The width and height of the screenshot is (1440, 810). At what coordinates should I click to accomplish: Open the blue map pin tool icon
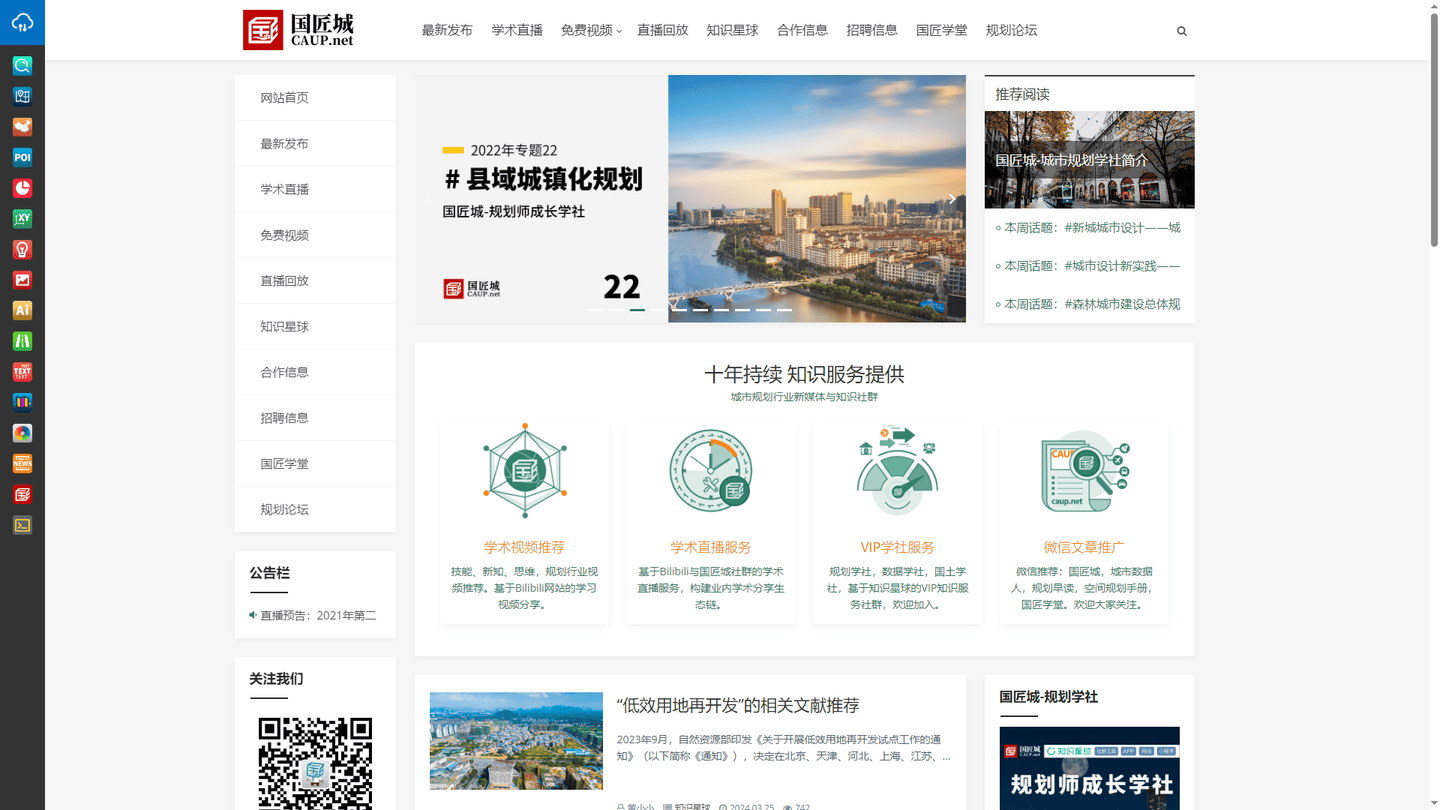[x=22, y=96]
